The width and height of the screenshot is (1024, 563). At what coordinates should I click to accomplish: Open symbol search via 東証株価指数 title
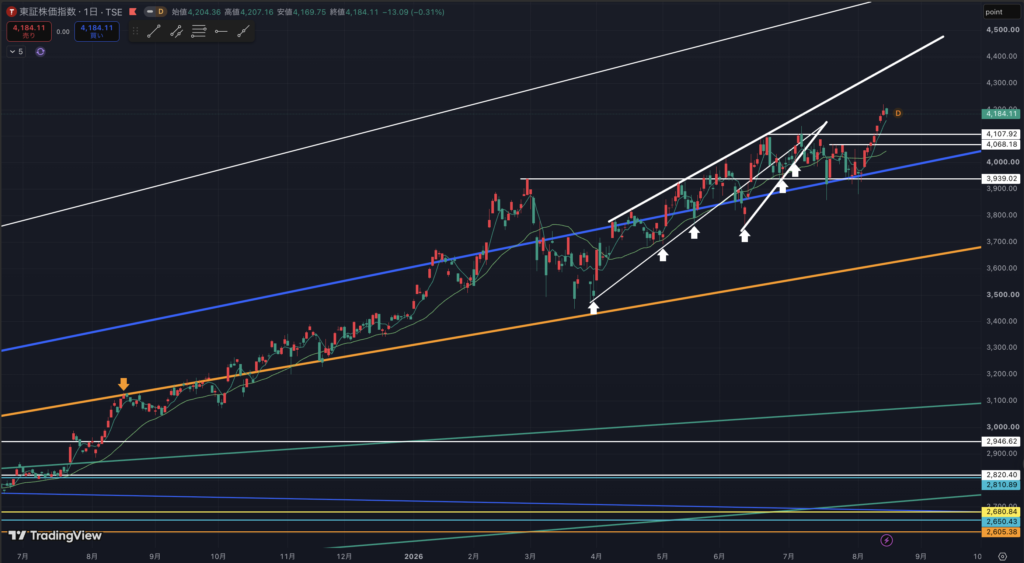tap(49, 12)
